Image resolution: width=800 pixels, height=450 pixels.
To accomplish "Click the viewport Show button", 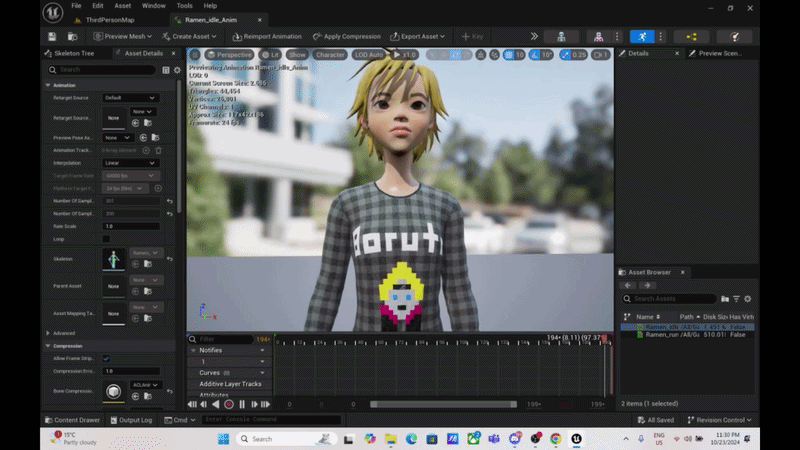I will 297,55.
